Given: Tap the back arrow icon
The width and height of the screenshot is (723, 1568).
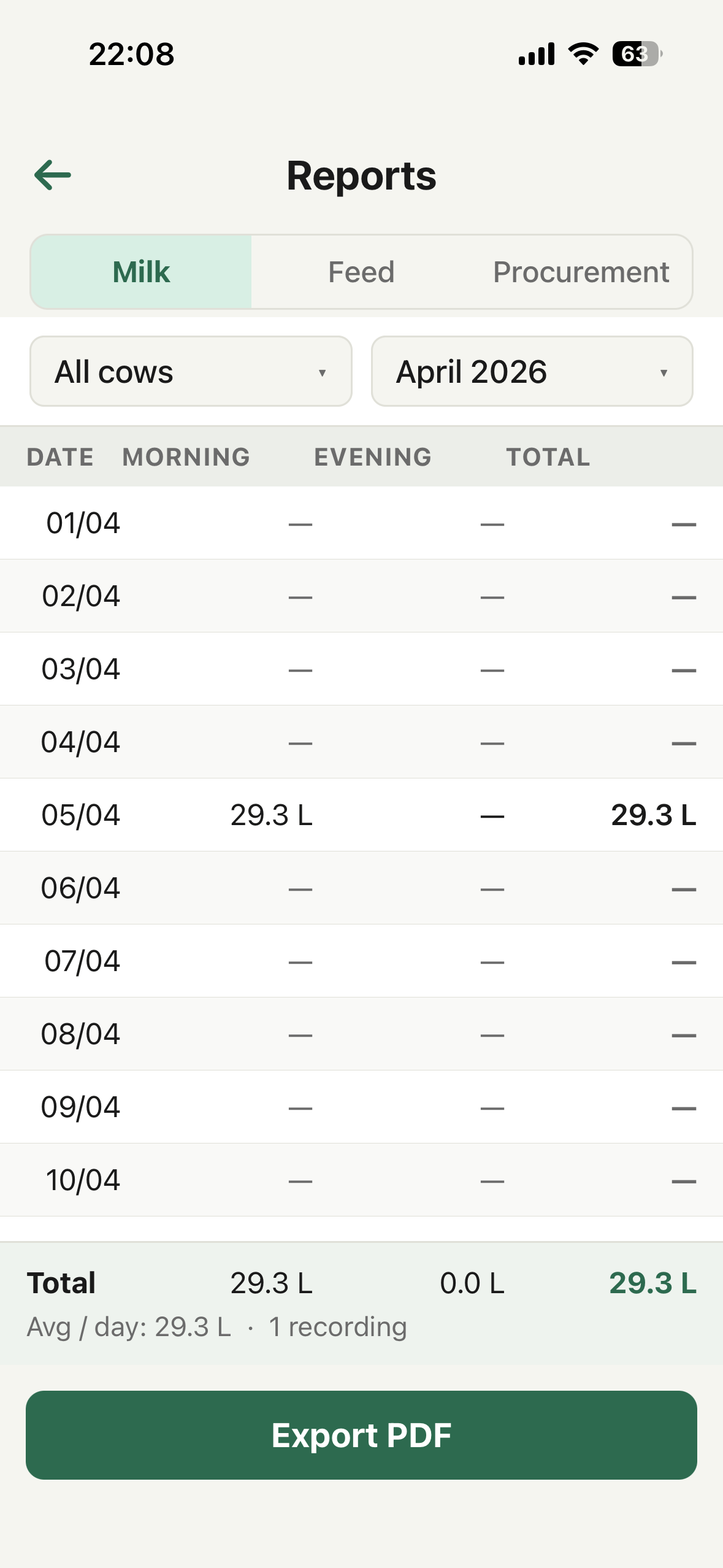Looking at the screenshot, I should click(x=53, y=175).
